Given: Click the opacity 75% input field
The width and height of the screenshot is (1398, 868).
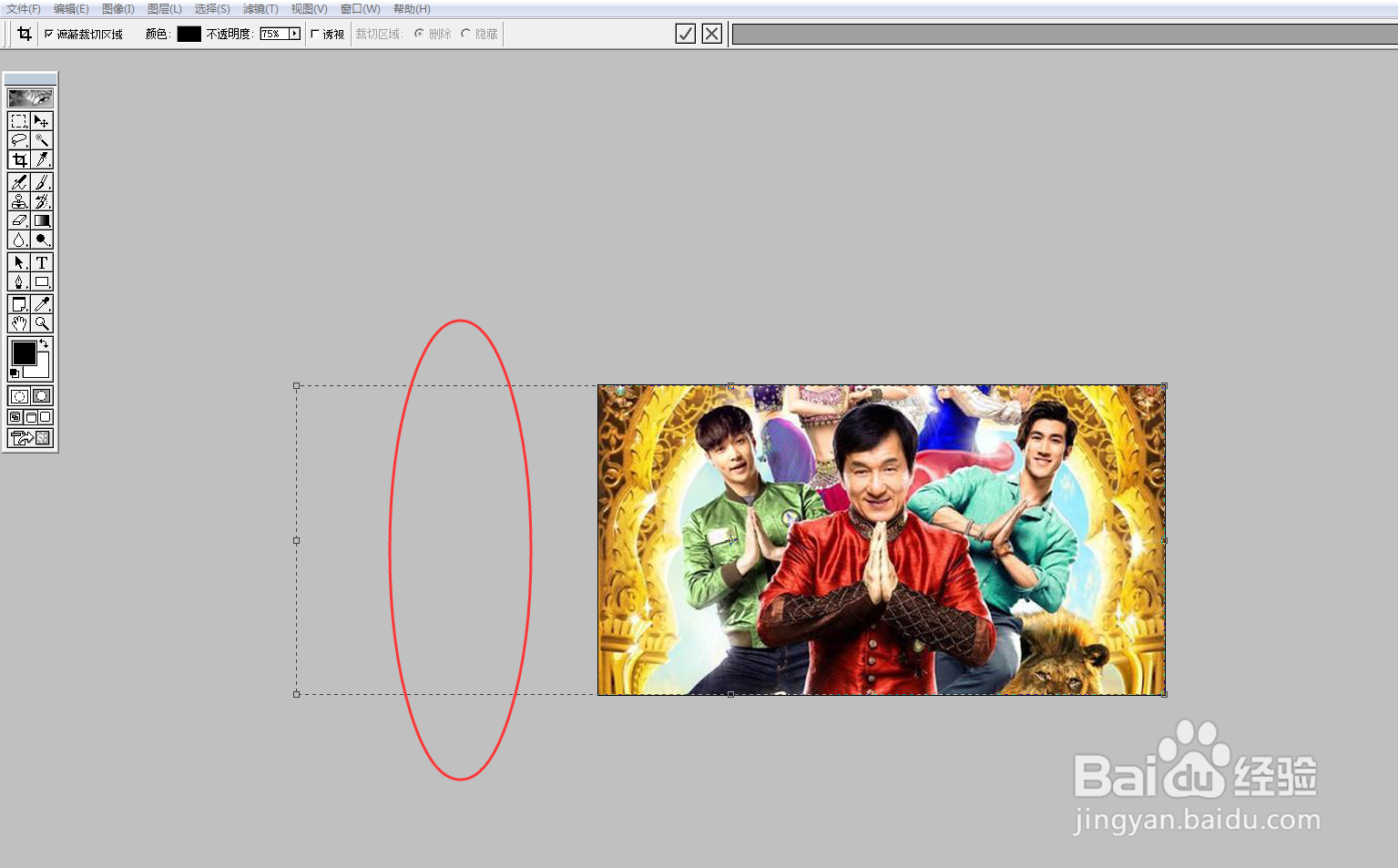Looking at the screenshot, I should [274, 34].
